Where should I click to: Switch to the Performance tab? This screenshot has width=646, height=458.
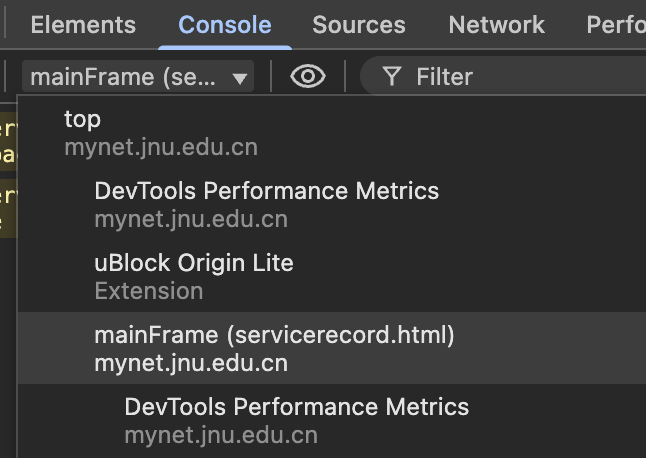[615, 25]
